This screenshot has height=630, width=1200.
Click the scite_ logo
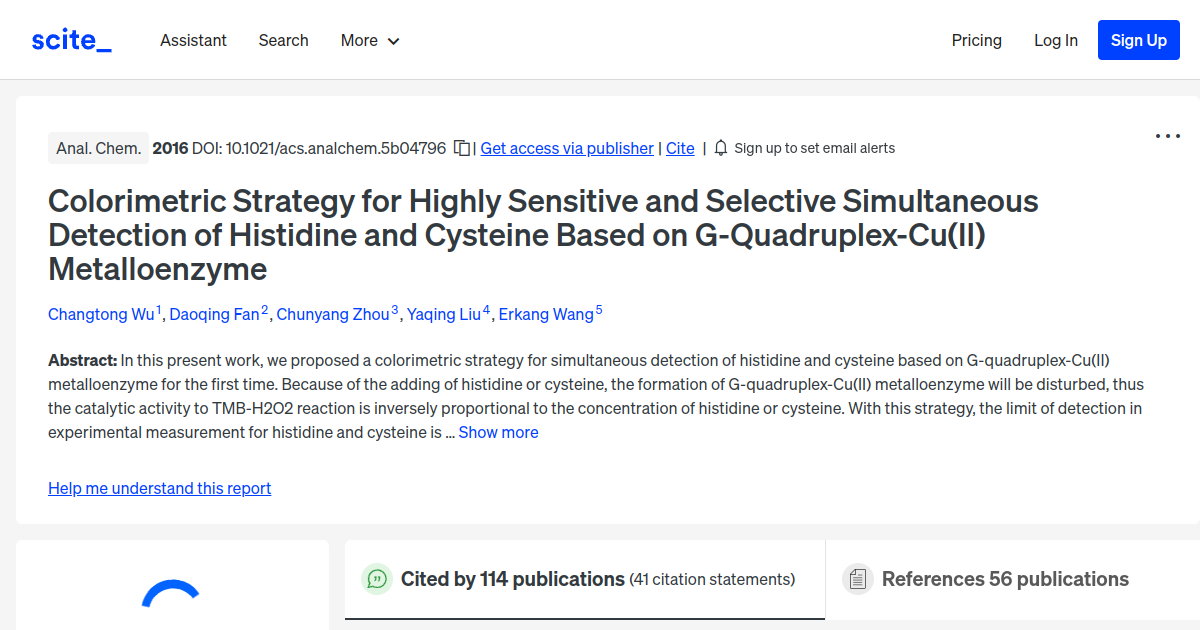point(70,39)
